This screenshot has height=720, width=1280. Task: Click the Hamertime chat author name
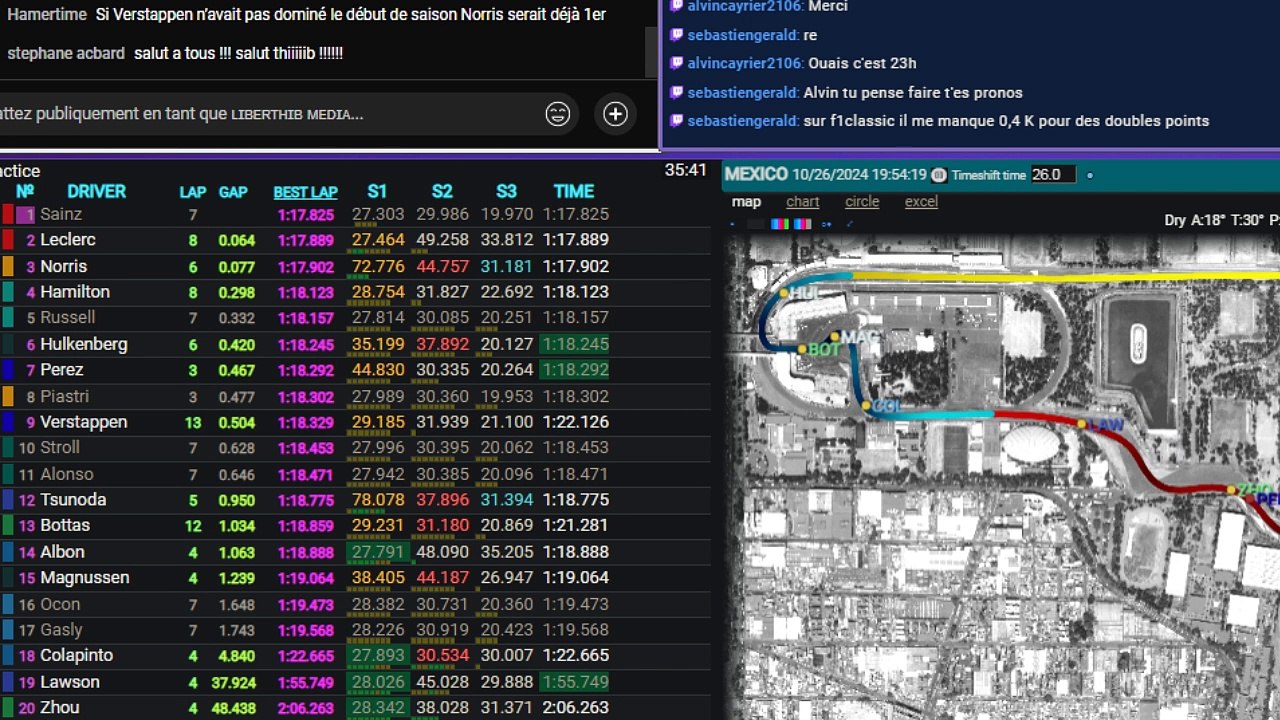46,15
